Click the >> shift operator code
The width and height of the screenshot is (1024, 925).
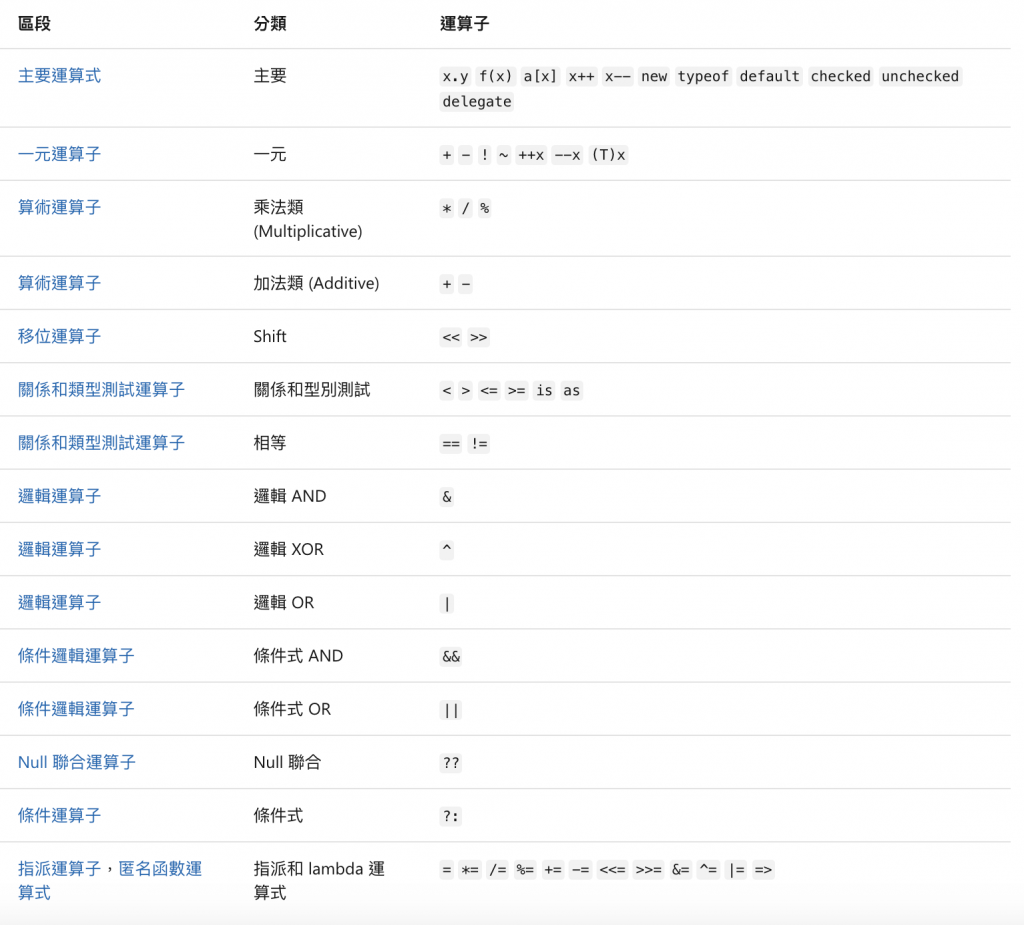click(x=479, y=338)
